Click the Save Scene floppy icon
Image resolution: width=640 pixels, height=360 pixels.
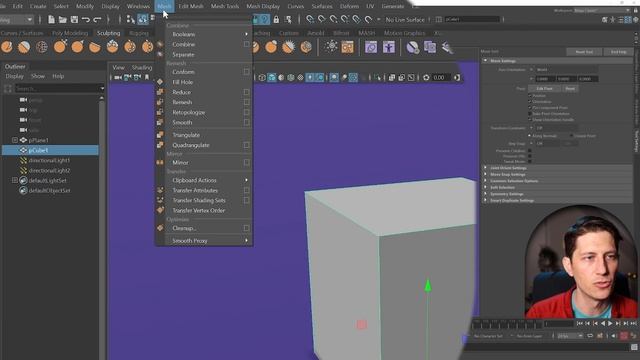(x=74, y=19)
